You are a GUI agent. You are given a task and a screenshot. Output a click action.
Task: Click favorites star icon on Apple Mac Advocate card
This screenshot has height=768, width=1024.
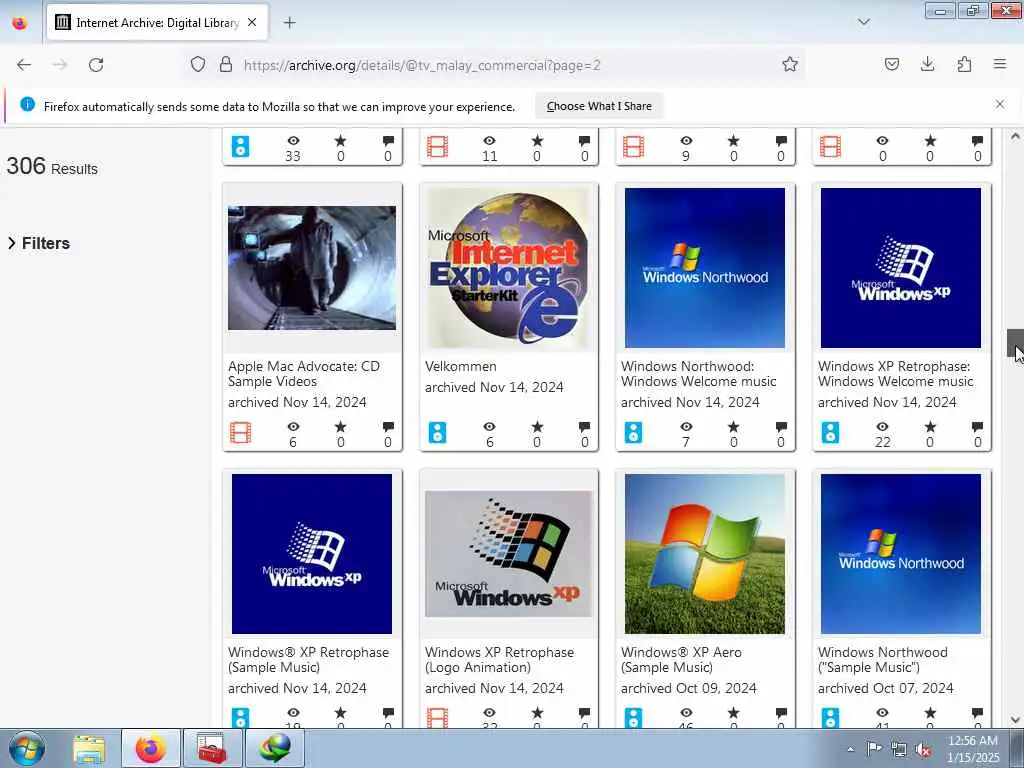point(340,426)
